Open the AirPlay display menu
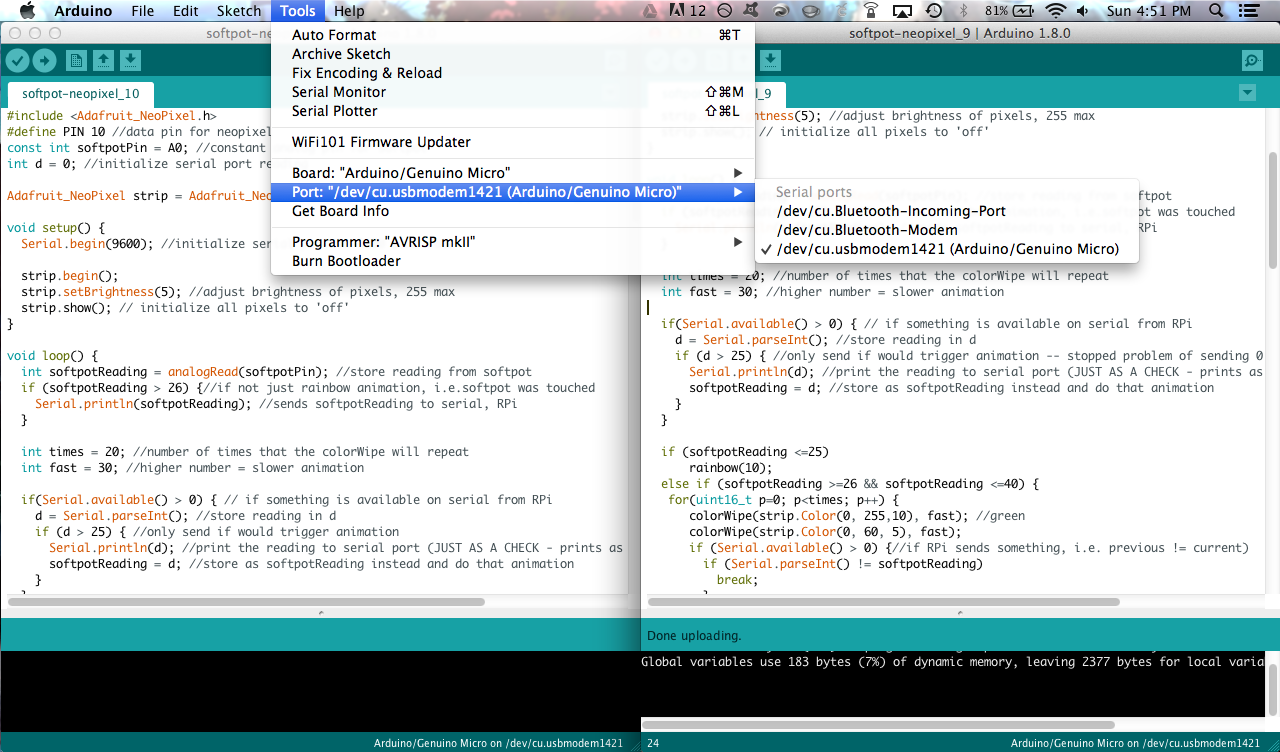The width and height of the screenshot is (1280, 752). pos(901,11)
